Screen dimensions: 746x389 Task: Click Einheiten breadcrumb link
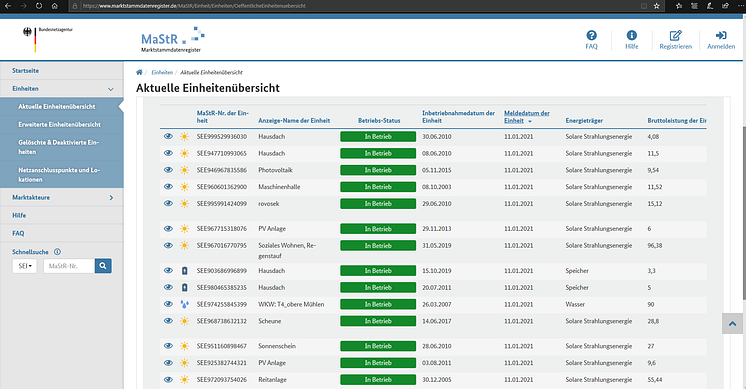pyautogui.click(x=162, y=72)
